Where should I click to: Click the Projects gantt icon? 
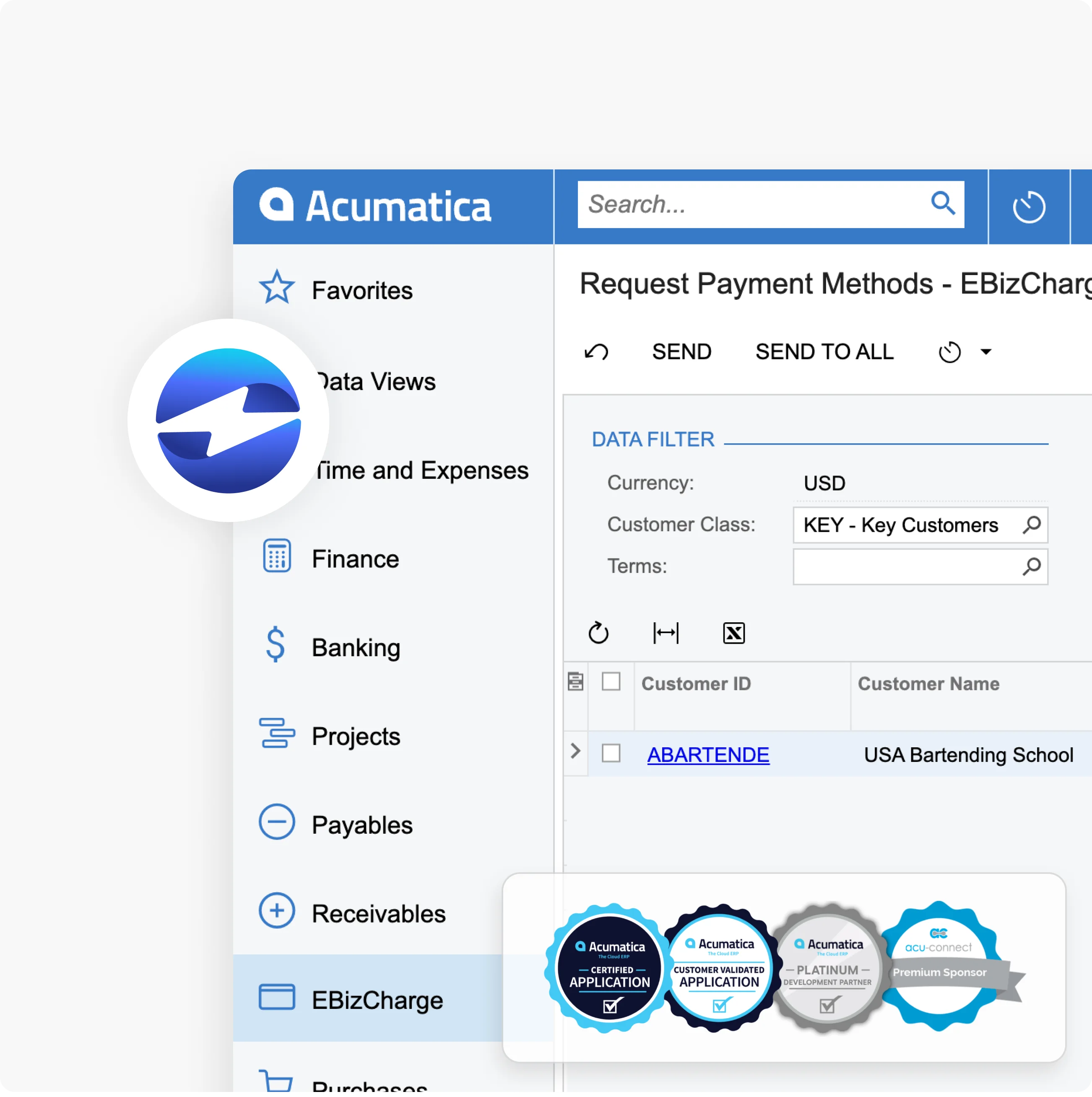(276, 733)
